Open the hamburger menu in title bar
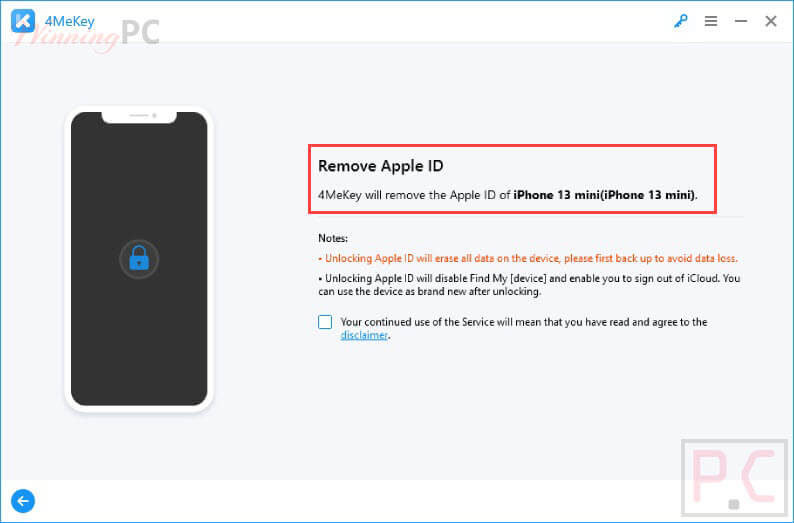Screen dimensions: 794x523 [710, 21]
